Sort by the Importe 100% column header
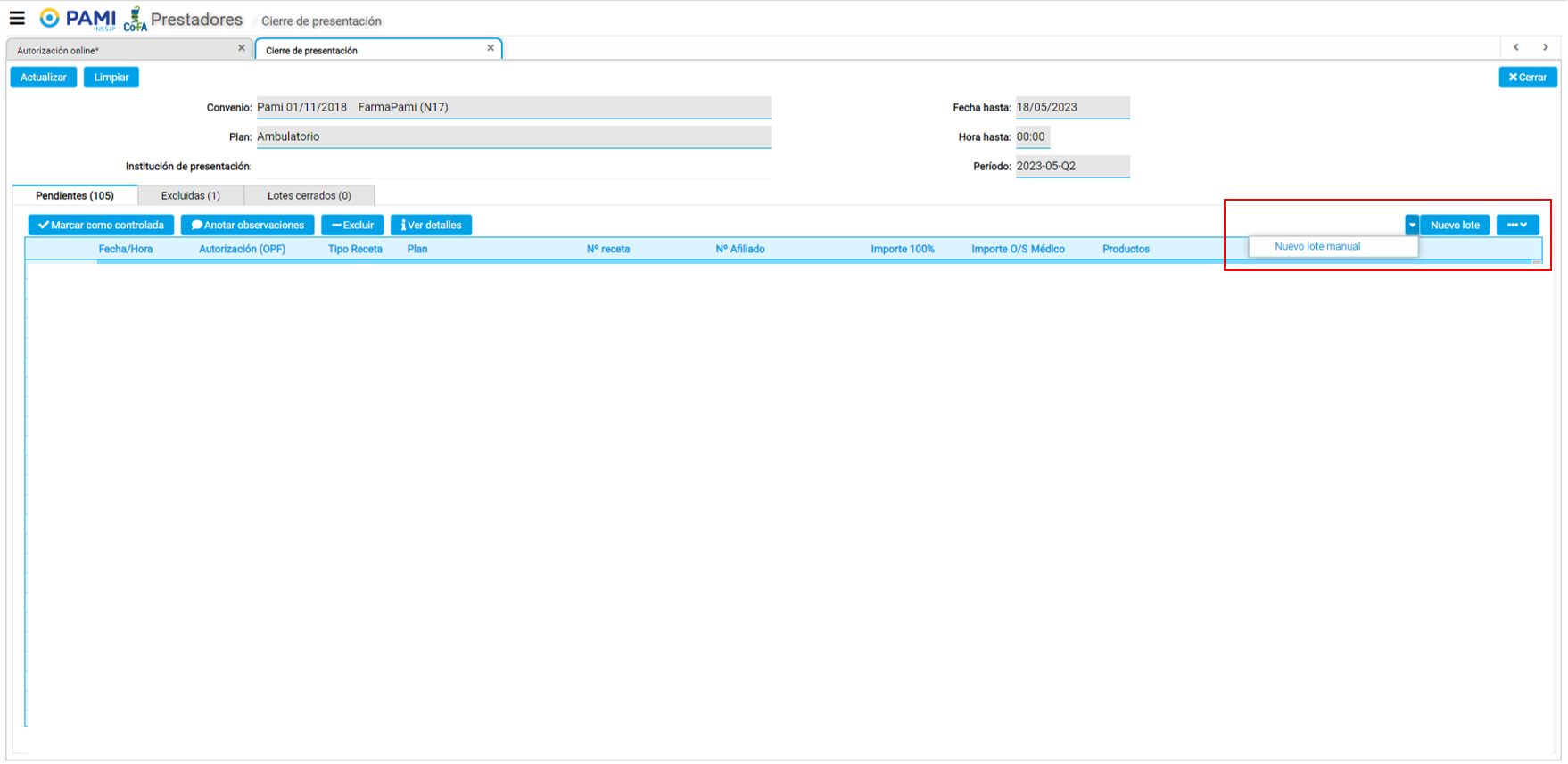This screenshot has height=764, width=1568. [903, 250]
